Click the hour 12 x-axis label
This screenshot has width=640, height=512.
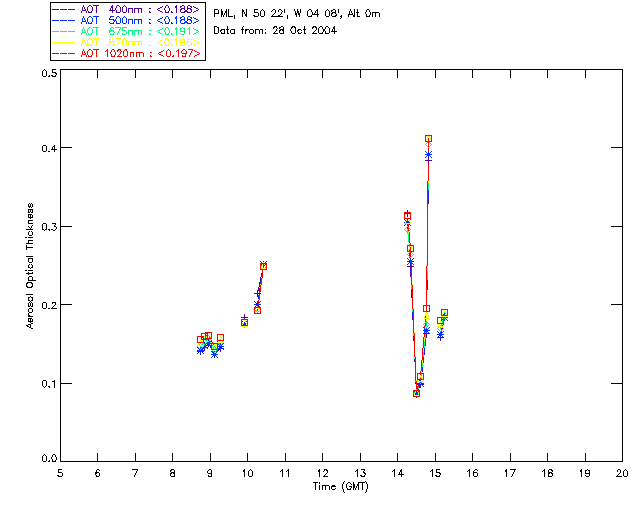pyautogui.click(x=322, y=473)
